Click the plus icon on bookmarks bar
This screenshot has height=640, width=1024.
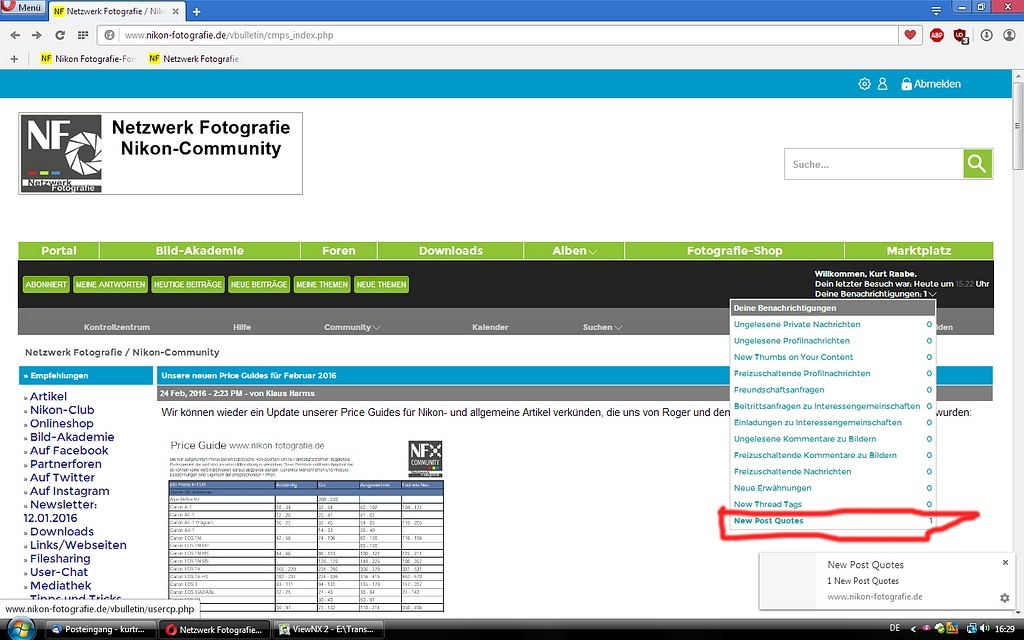click(x=14, y=59)
